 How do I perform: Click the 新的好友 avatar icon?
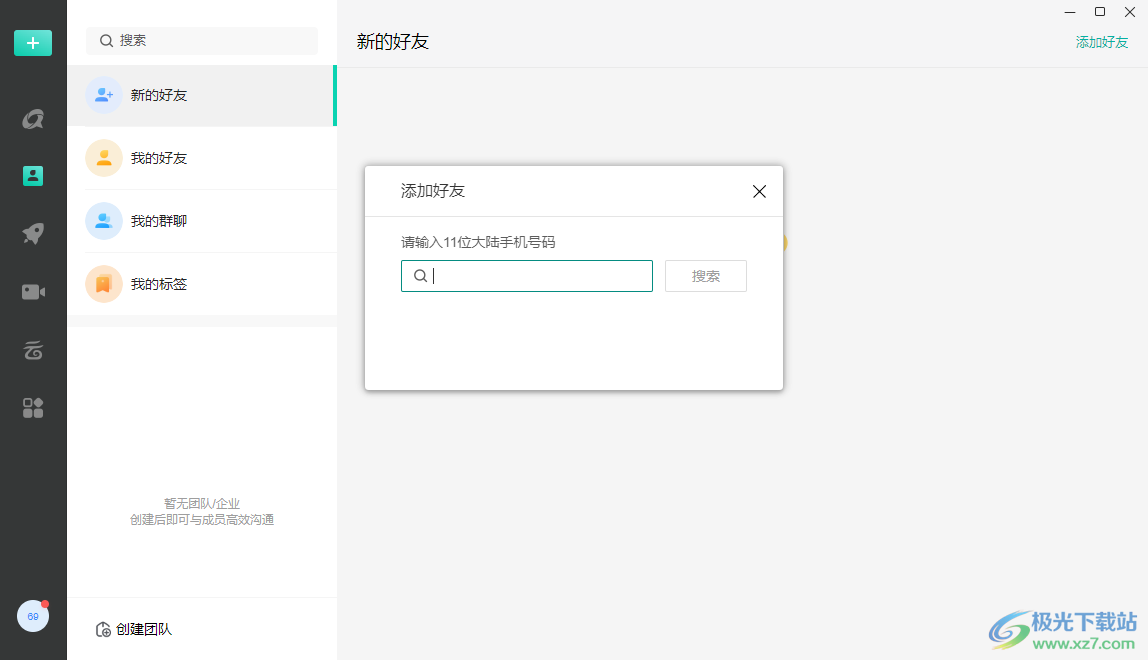(x=104, y=95)
